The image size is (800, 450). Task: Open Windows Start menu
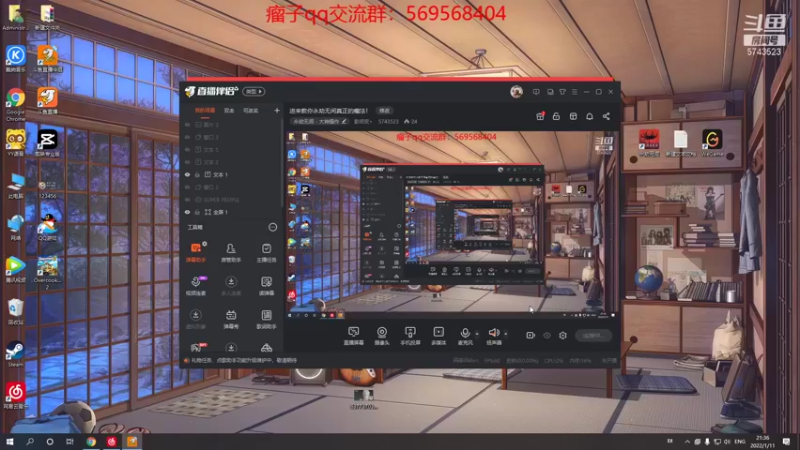pyautogui.click(x=9, y=441)
